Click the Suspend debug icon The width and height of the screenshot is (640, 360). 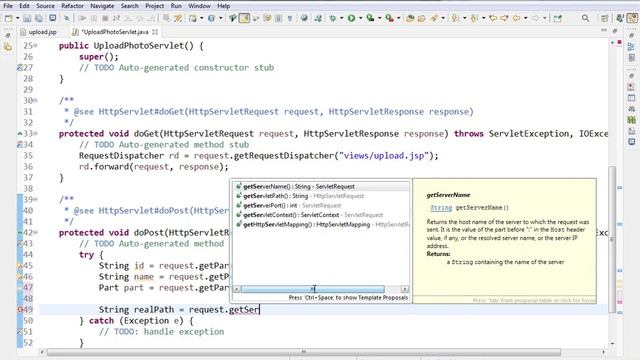pos(93,18)
